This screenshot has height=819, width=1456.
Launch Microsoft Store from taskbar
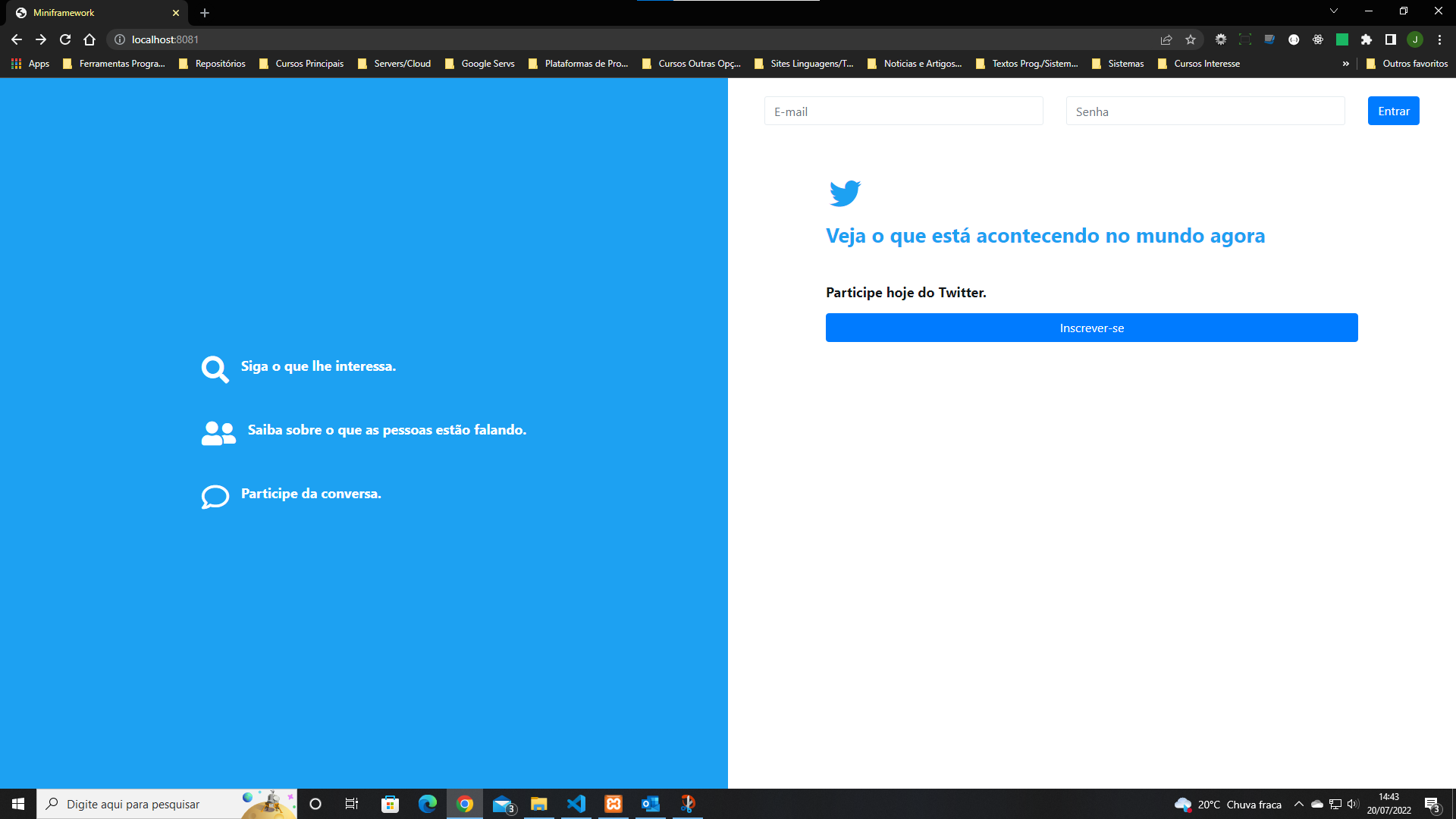coord(390,804)
